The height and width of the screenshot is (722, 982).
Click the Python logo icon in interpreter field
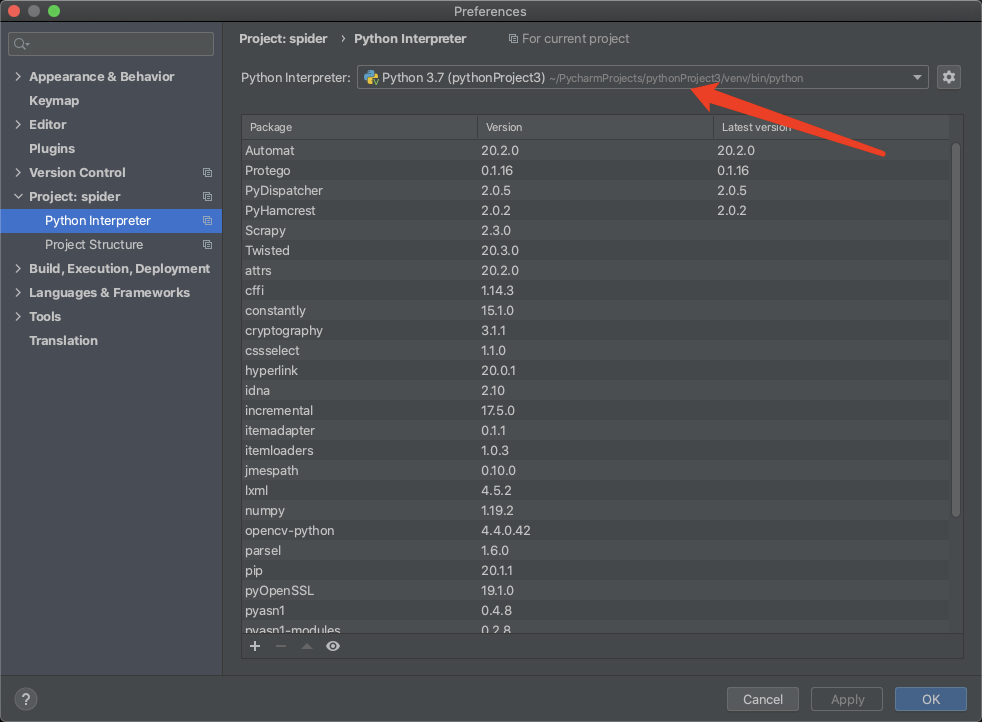[371, 78]
